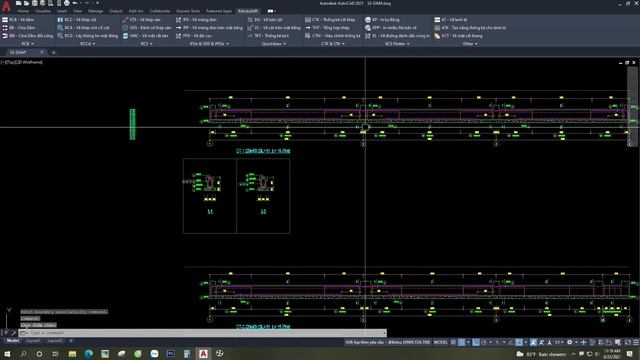Open a new drawing tab with plus

tap(53, 52)
